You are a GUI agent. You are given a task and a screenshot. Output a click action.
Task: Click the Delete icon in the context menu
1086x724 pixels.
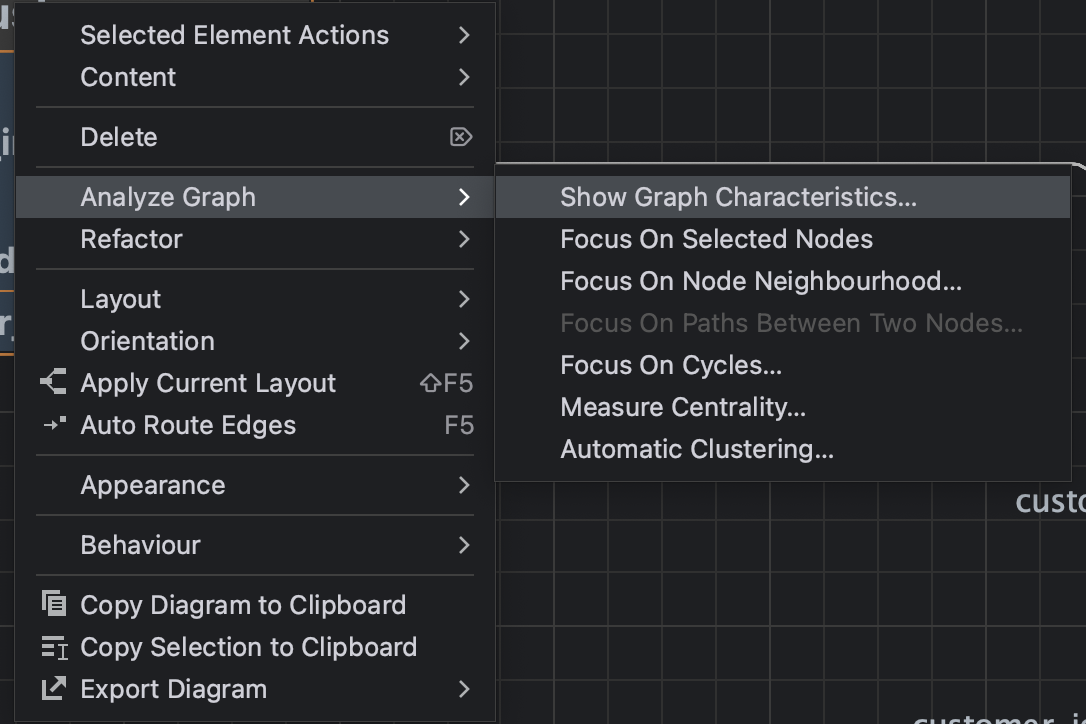coord(461,137)
